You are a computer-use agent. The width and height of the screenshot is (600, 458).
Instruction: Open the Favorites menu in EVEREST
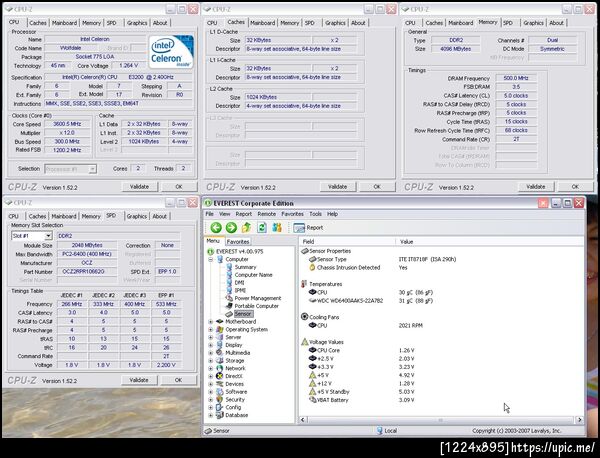click(x=292, y=214)
